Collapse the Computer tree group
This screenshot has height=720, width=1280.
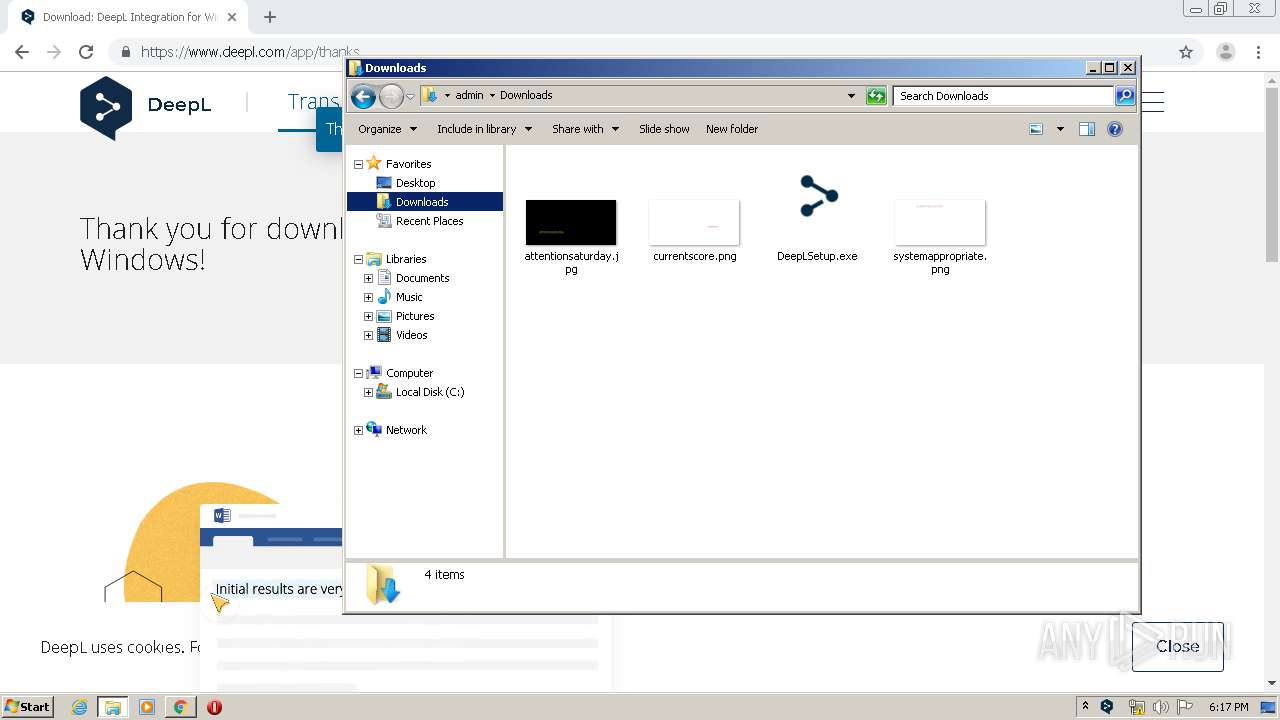pos(358,373)
